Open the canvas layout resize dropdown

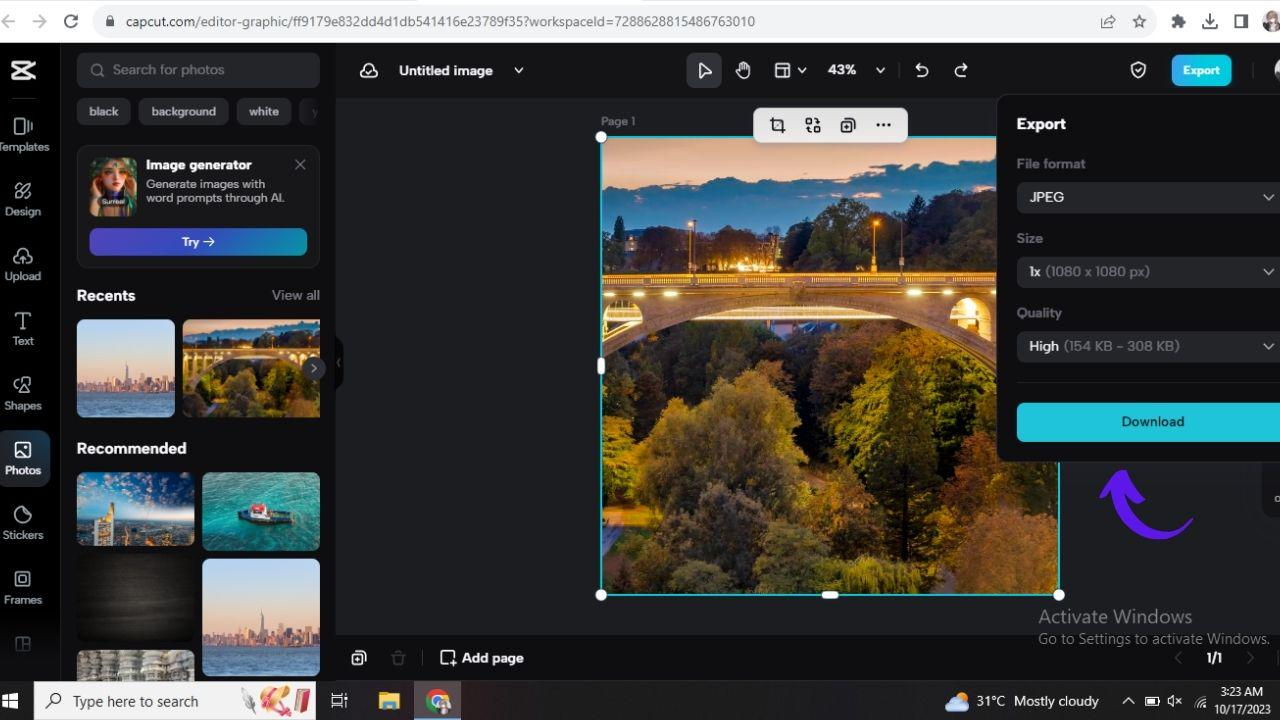(x=790, y=70)
